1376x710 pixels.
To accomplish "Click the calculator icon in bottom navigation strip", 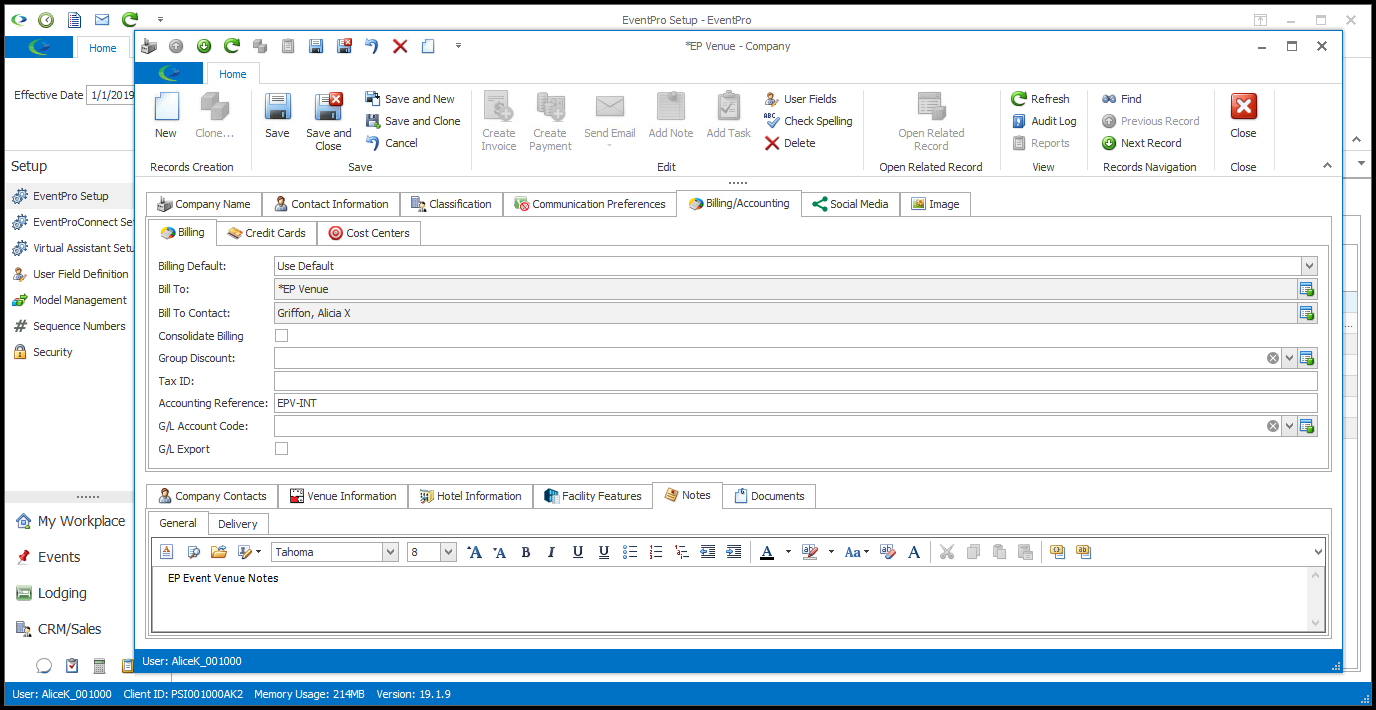I will [100, 666].
